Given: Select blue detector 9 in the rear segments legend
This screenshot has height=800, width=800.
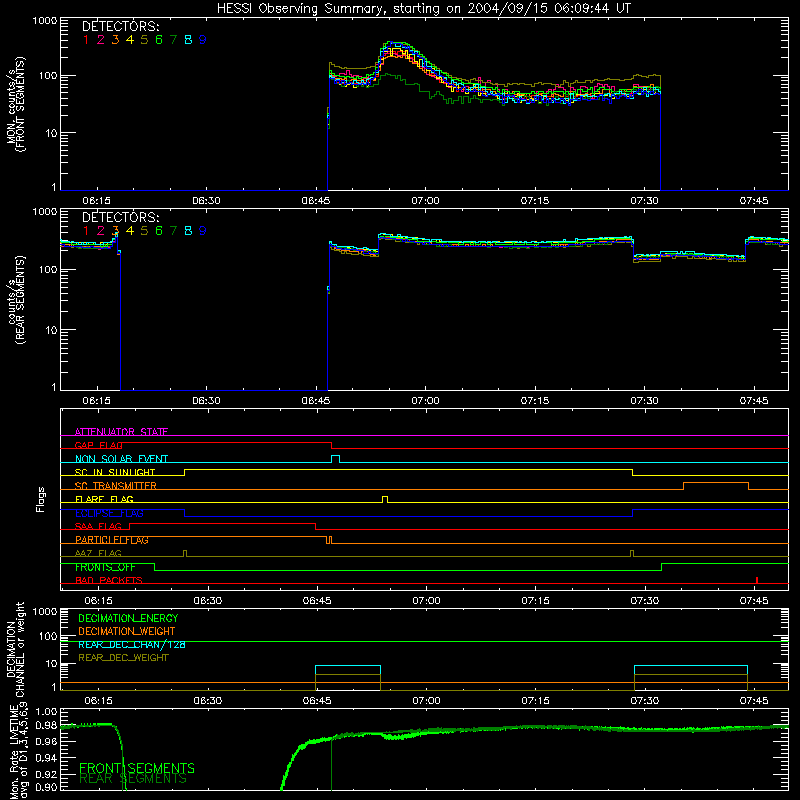Looking at the screenshot, I should 203,231.
